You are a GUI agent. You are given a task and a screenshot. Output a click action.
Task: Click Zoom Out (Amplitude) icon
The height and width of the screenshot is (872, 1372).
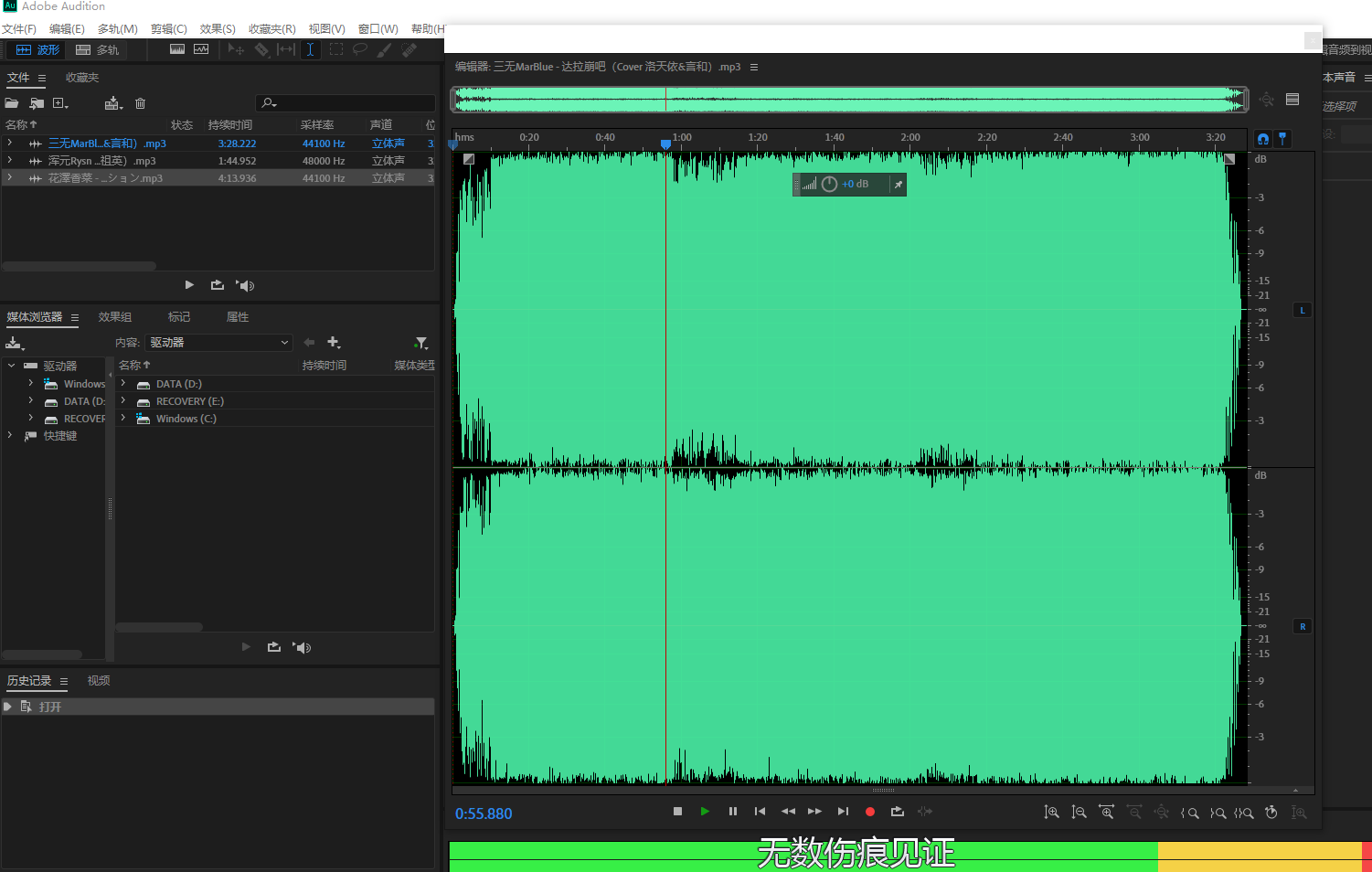click(1079, 813)
